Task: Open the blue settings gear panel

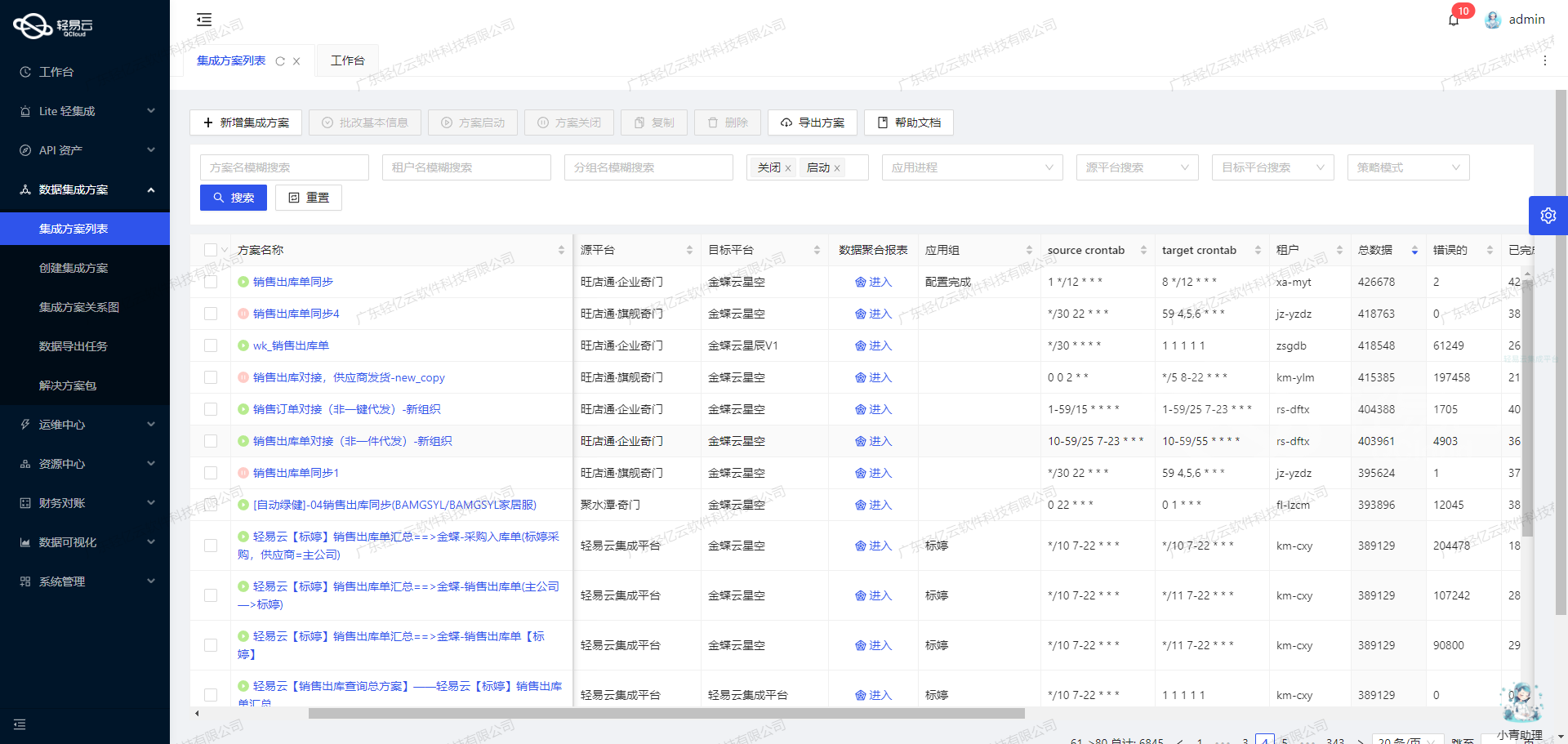Action: point(1548,216)
